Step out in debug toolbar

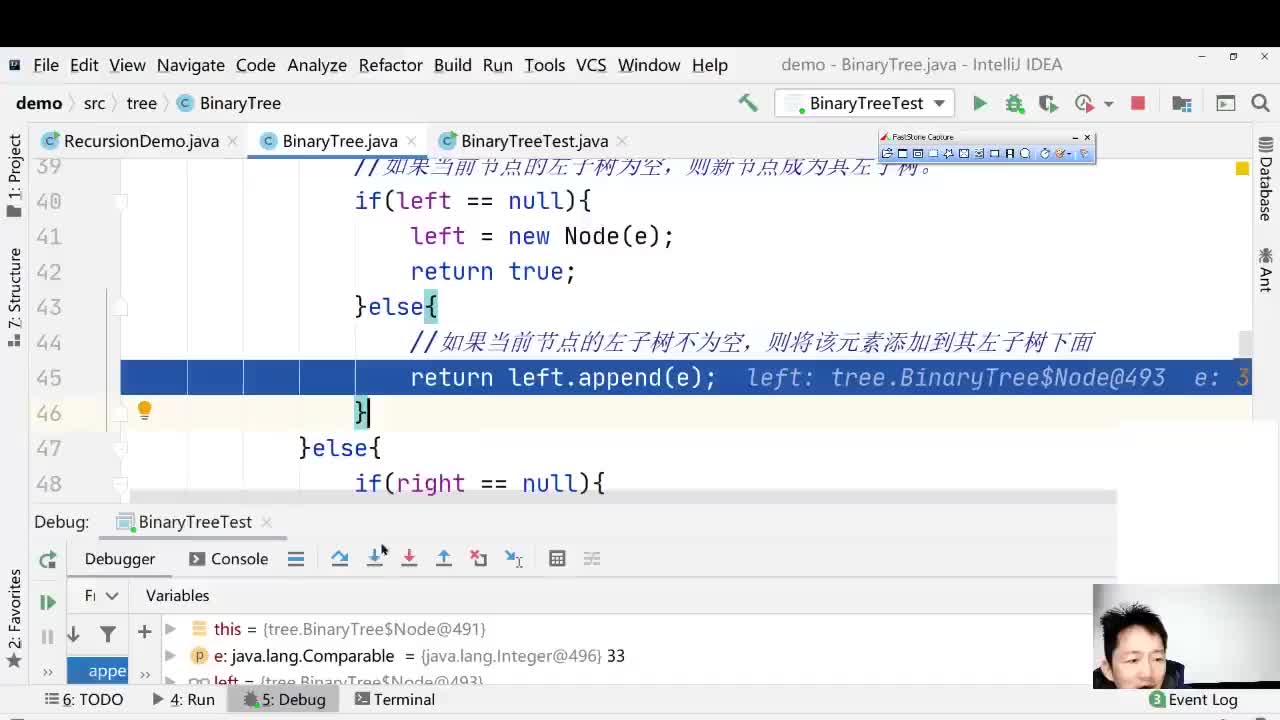click(444, 559)
